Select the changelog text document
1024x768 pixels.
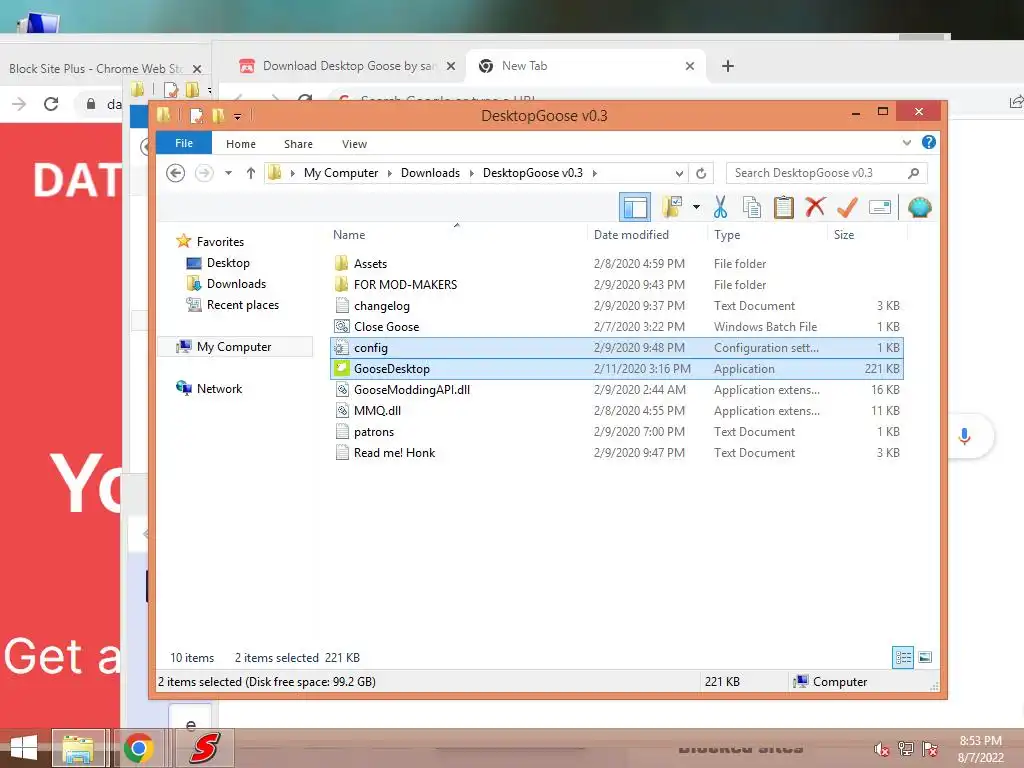pos(381,306)
